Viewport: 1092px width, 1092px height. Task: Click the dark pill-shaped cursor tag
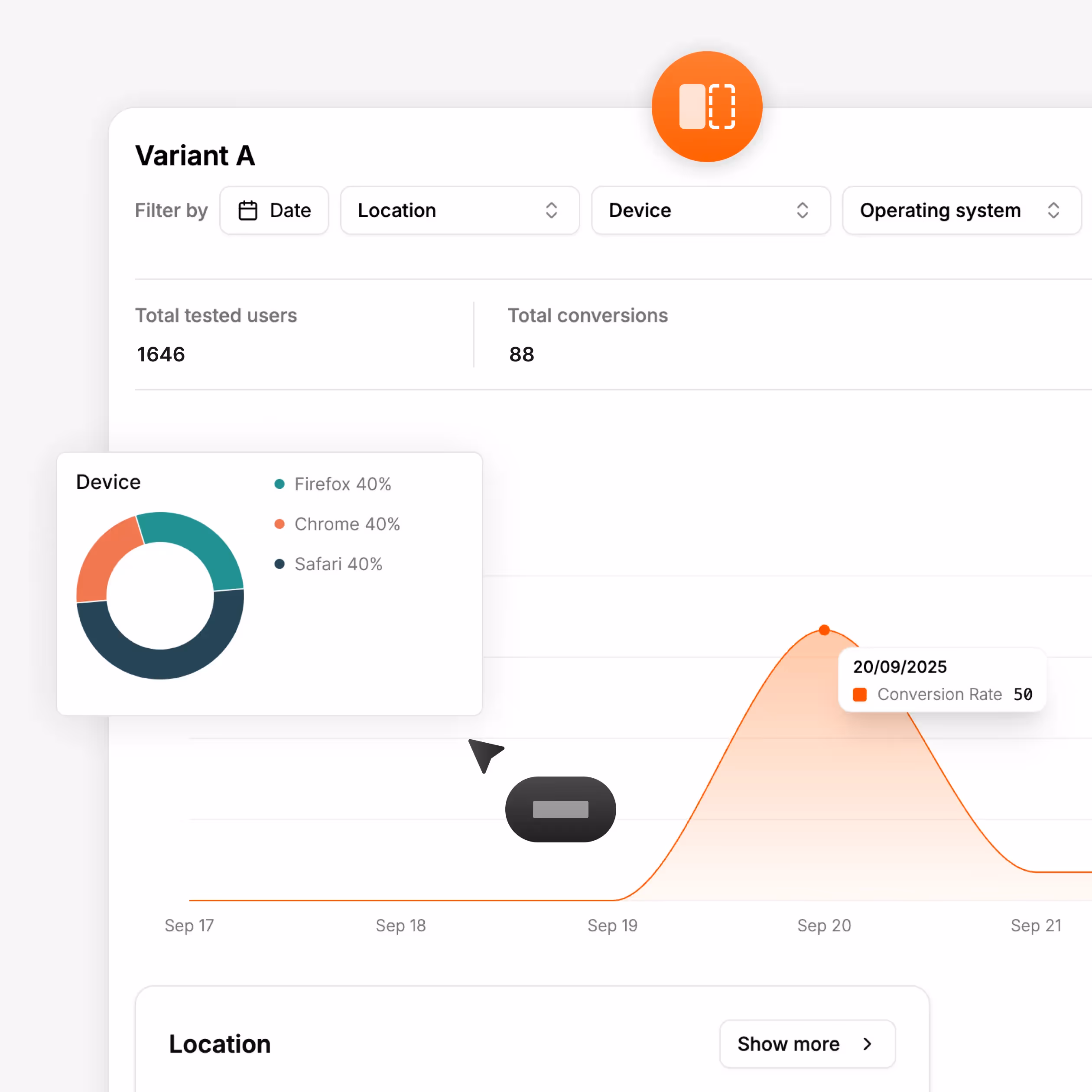click(560, 809)
